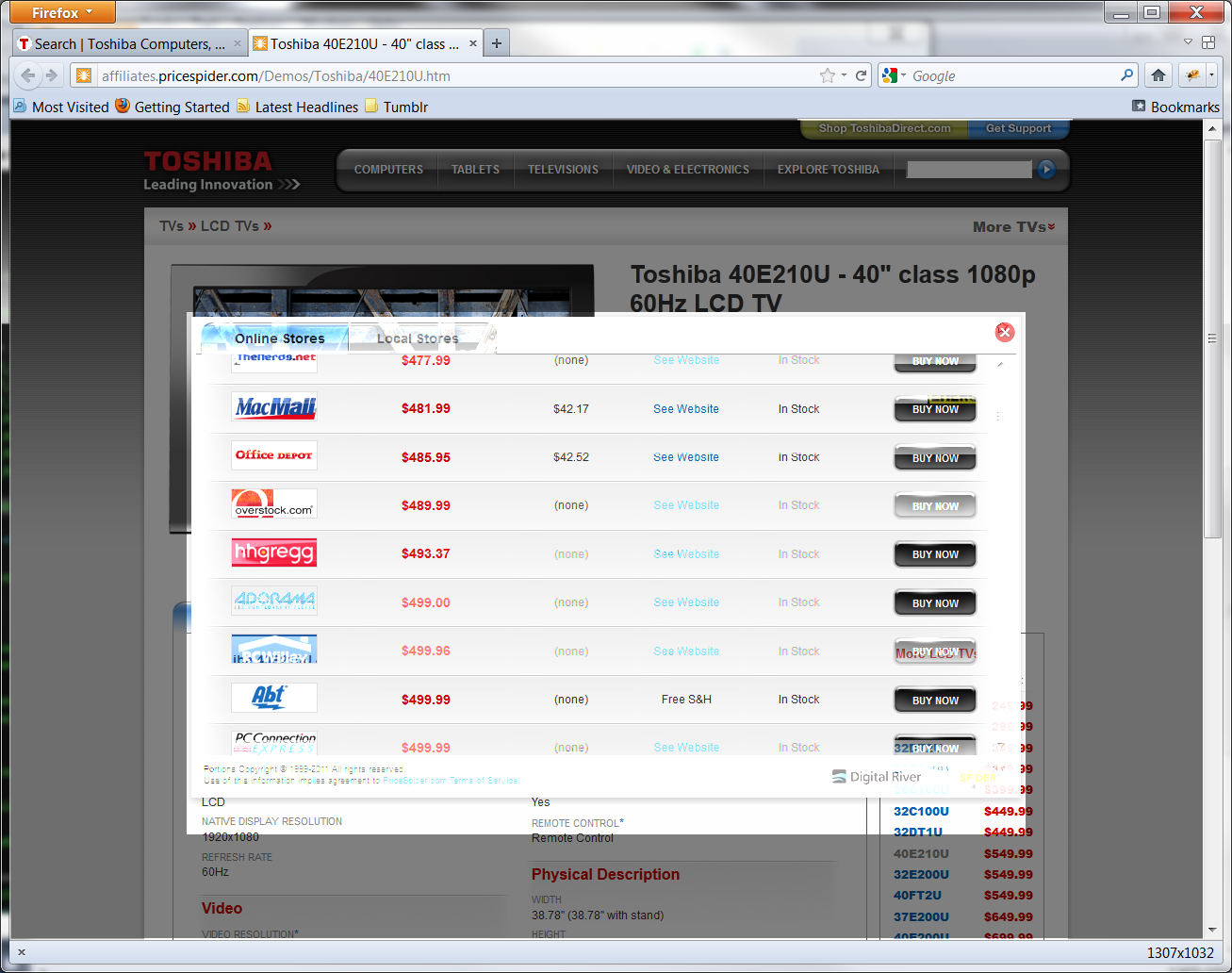This screenshot has width=1232, height=973.
Task: Open the Televisions navigation menu
Action: pos(563,170)
